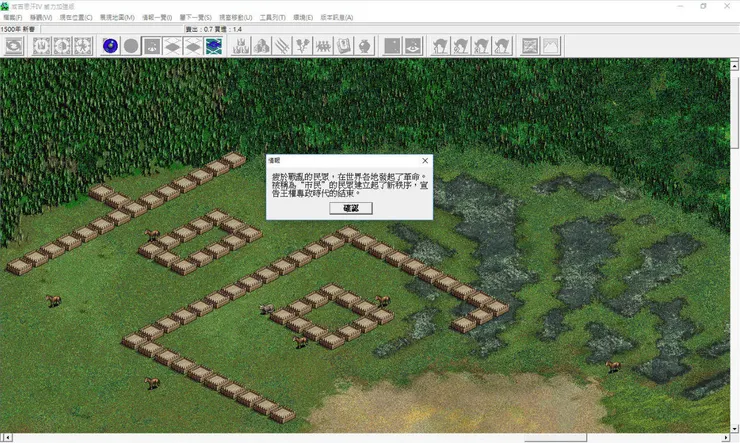Click the mountain outline terrain icon
The height and width of the screenshot is (443, 740).
(x=551, y=46)
